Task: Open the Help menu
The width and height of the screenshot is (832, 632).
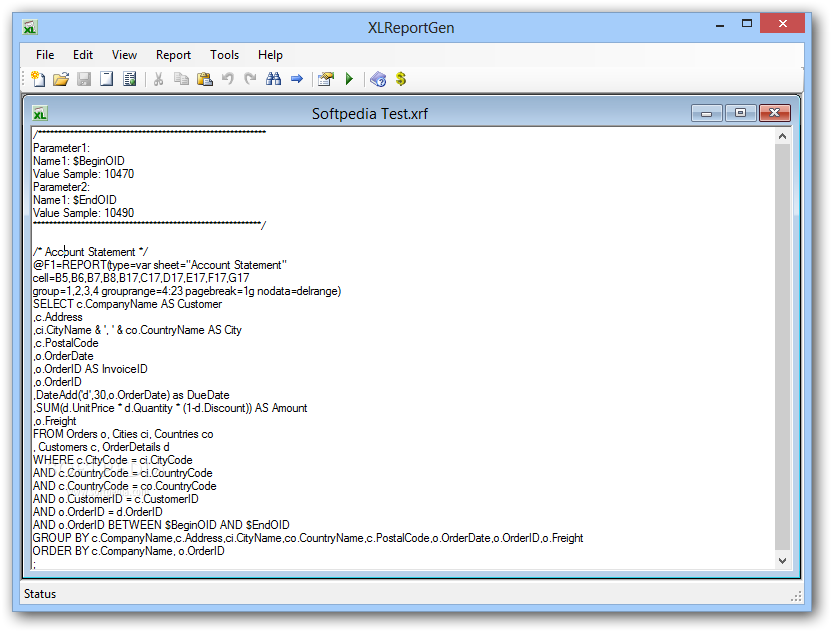Action: point(270,55)
